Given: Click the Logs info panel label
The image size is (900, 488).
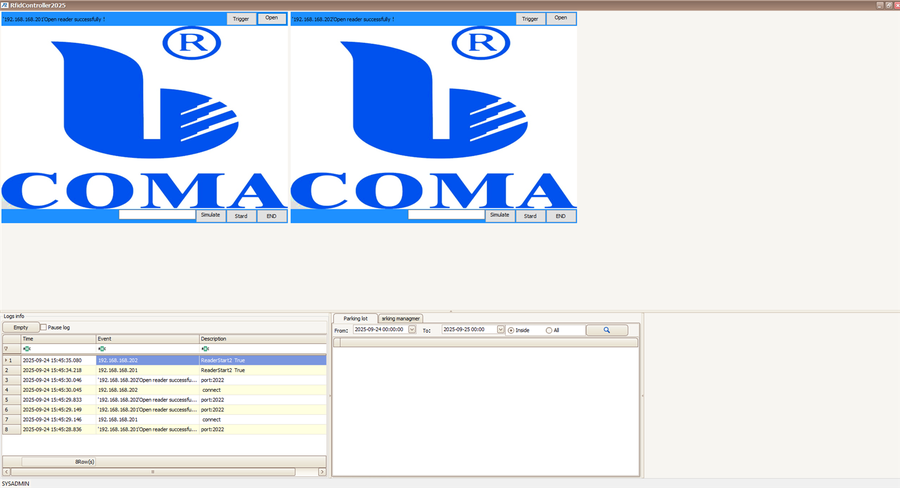Looking at the screenshot, I should pyautogui.click(x=14, y=316).
